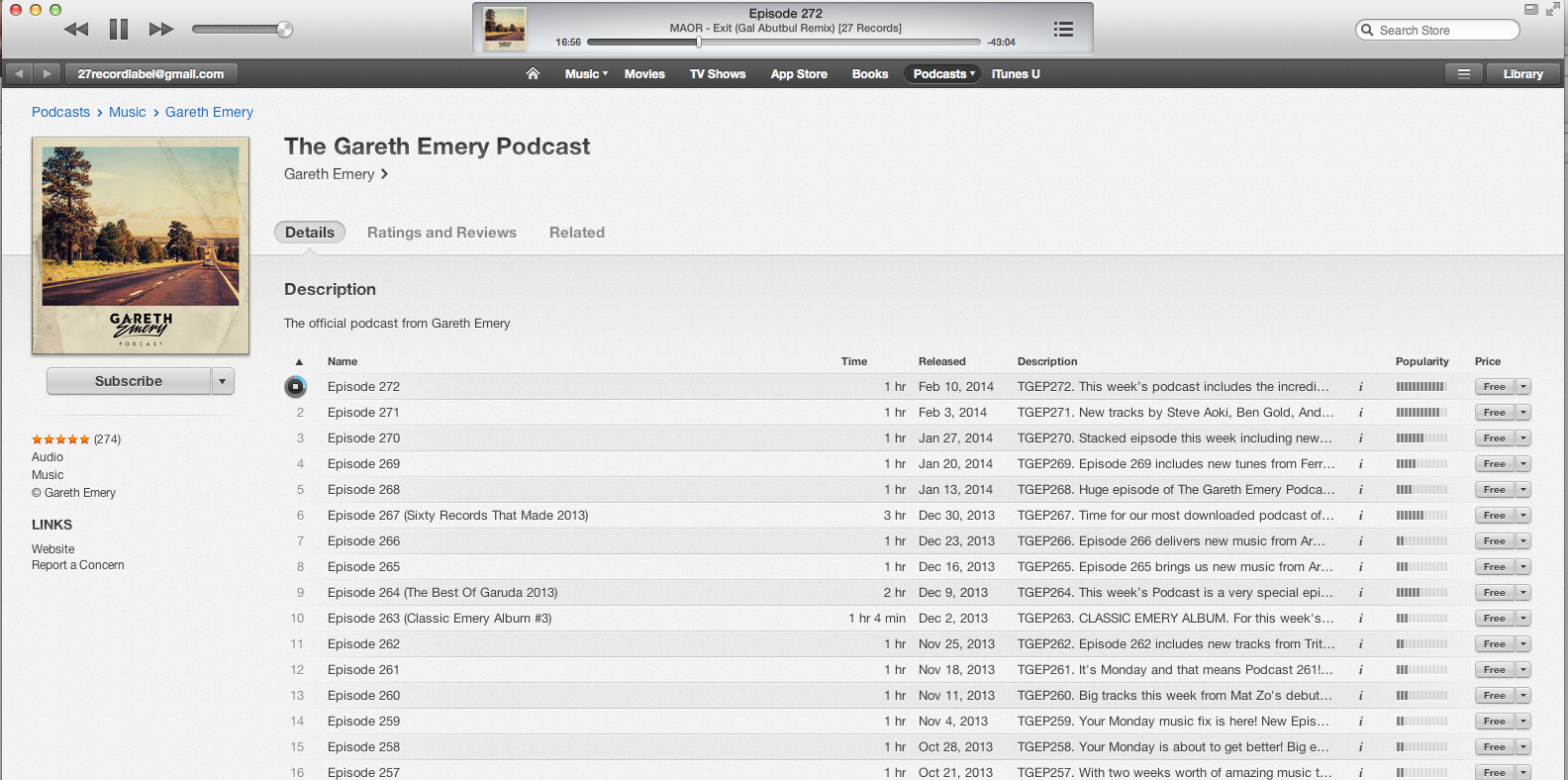This screenshot has width=1568, height=780.
Task: Switch to the Ratings and Reviews tab
Action: pos(441,233)
